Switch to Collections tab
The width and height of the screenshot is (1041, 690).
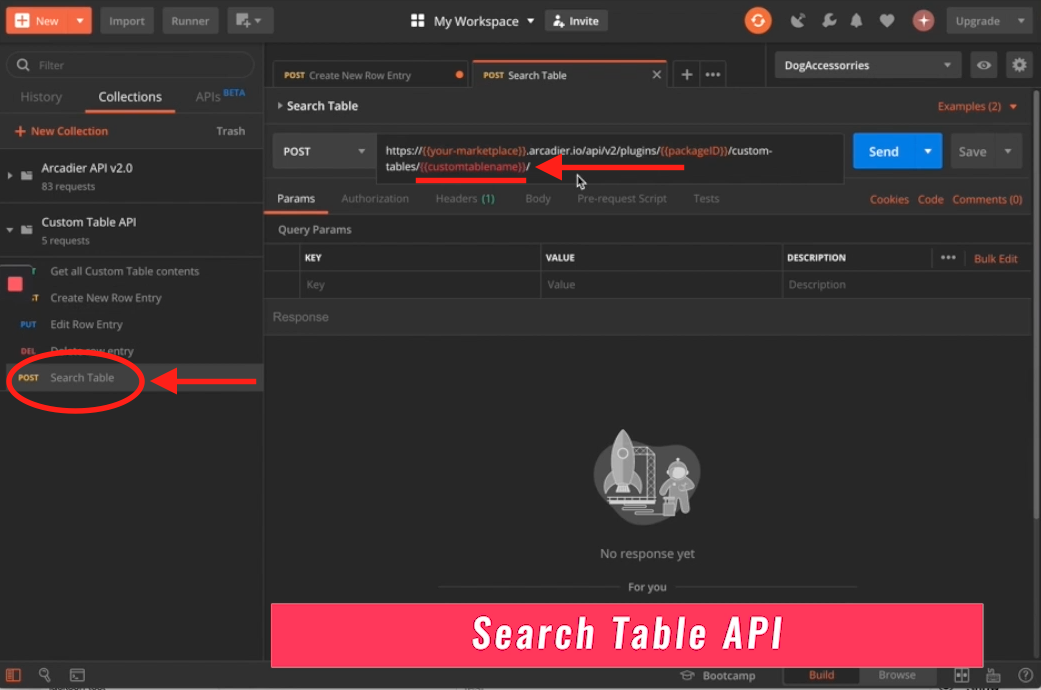(130, 97)
